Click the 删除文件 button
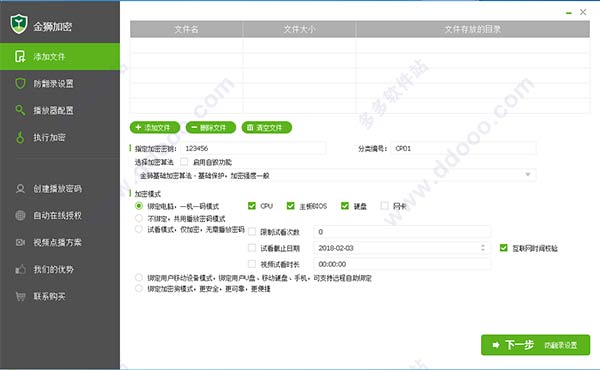This screenshot has width=600, height=370. point(211,127)
